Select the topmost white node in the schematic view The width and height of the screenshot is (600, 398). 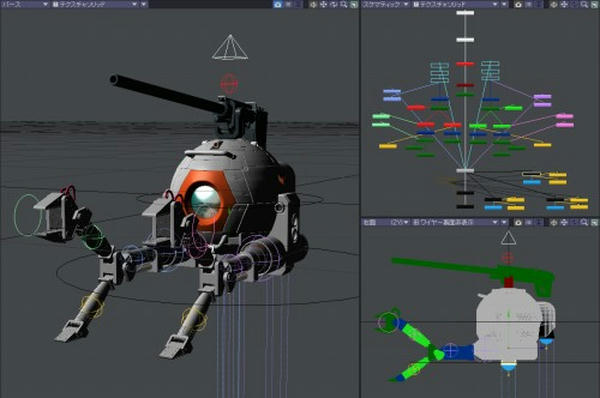coord(465,13)
